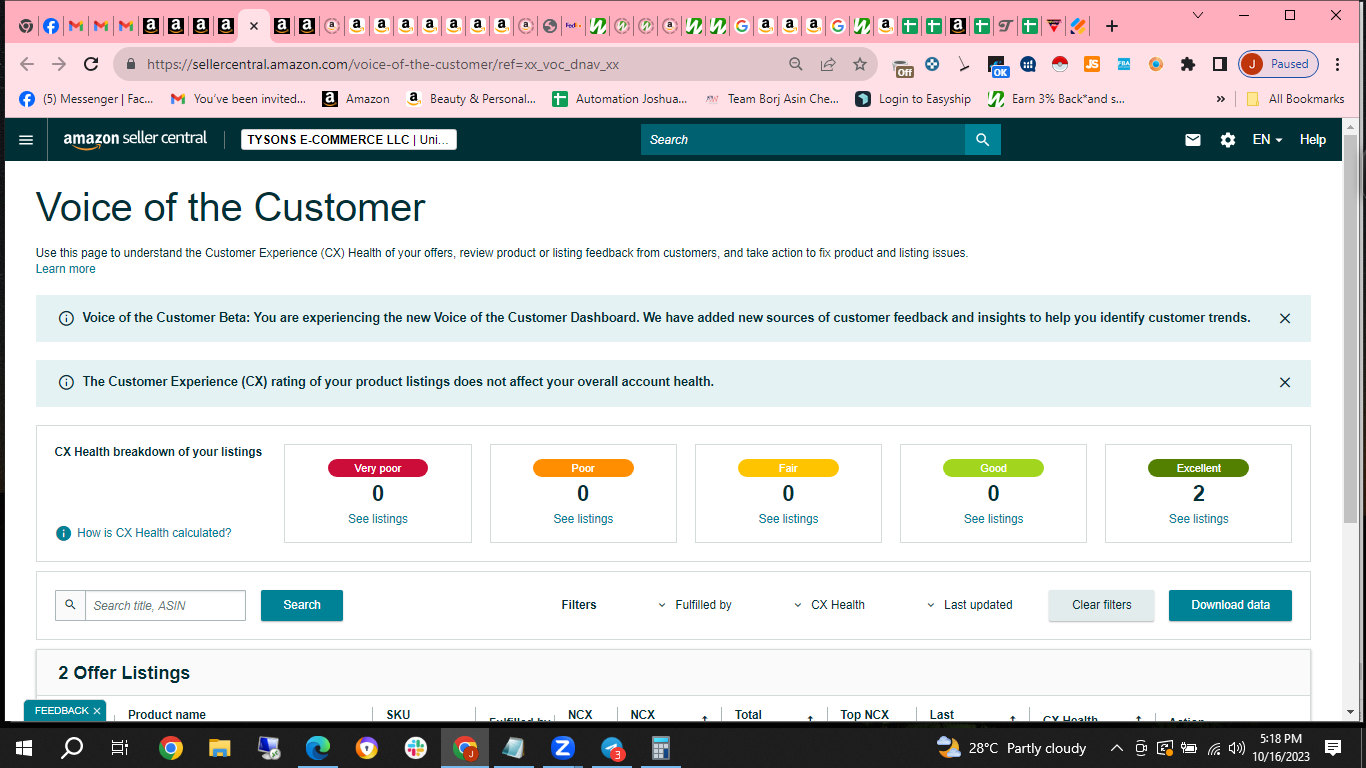Open the Messenger bookmark

click(86, 99)
